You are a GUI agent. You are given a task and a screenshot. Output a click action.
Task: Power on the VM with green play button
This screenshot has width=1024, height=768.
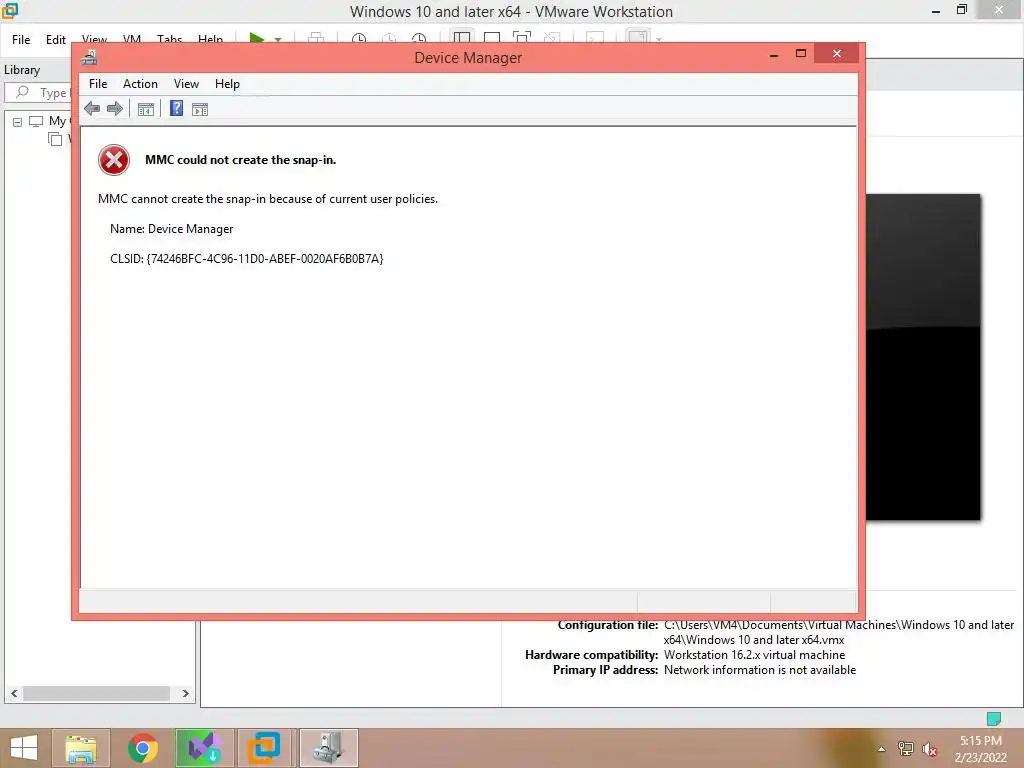coord(257,38)
